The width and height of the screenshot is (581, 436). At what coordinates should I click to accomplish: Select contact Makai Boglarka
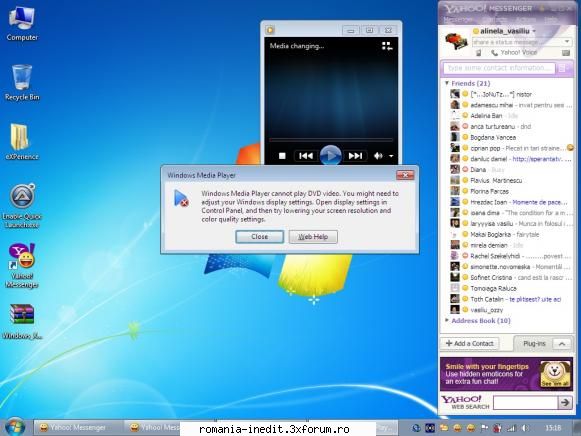[510, 234]
